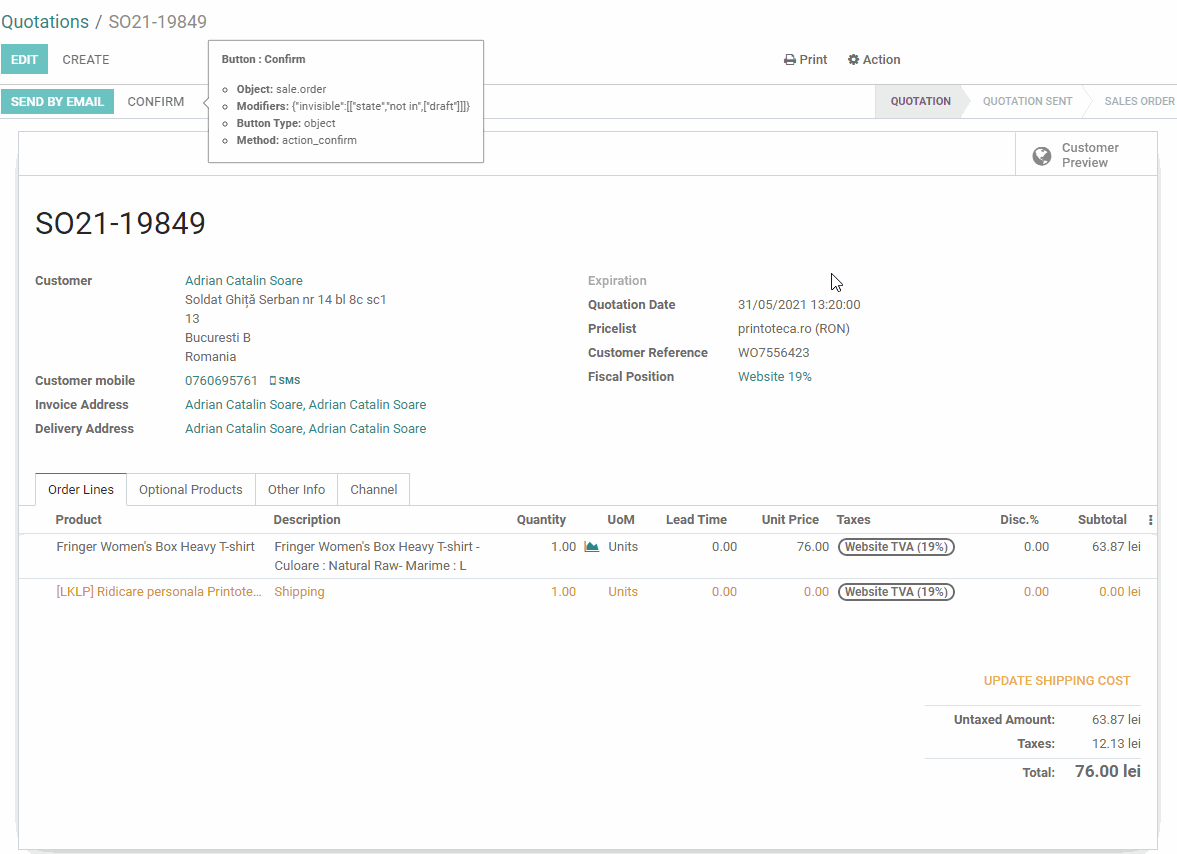This screenshot has width=1177, height=854.
Task: Click the Customer Preview globe icon
Action: pos(1041,156)
